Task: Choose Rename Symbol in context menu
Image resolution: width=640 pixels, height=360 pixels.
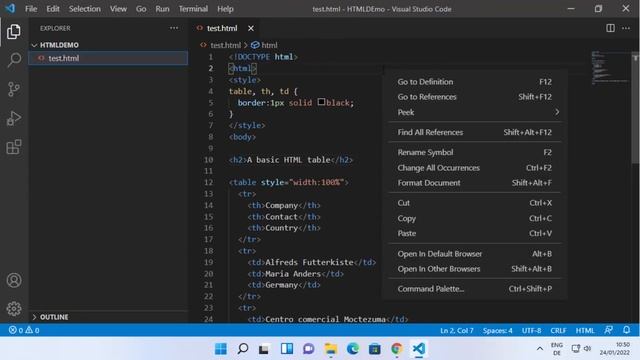Action: (475, 152)
